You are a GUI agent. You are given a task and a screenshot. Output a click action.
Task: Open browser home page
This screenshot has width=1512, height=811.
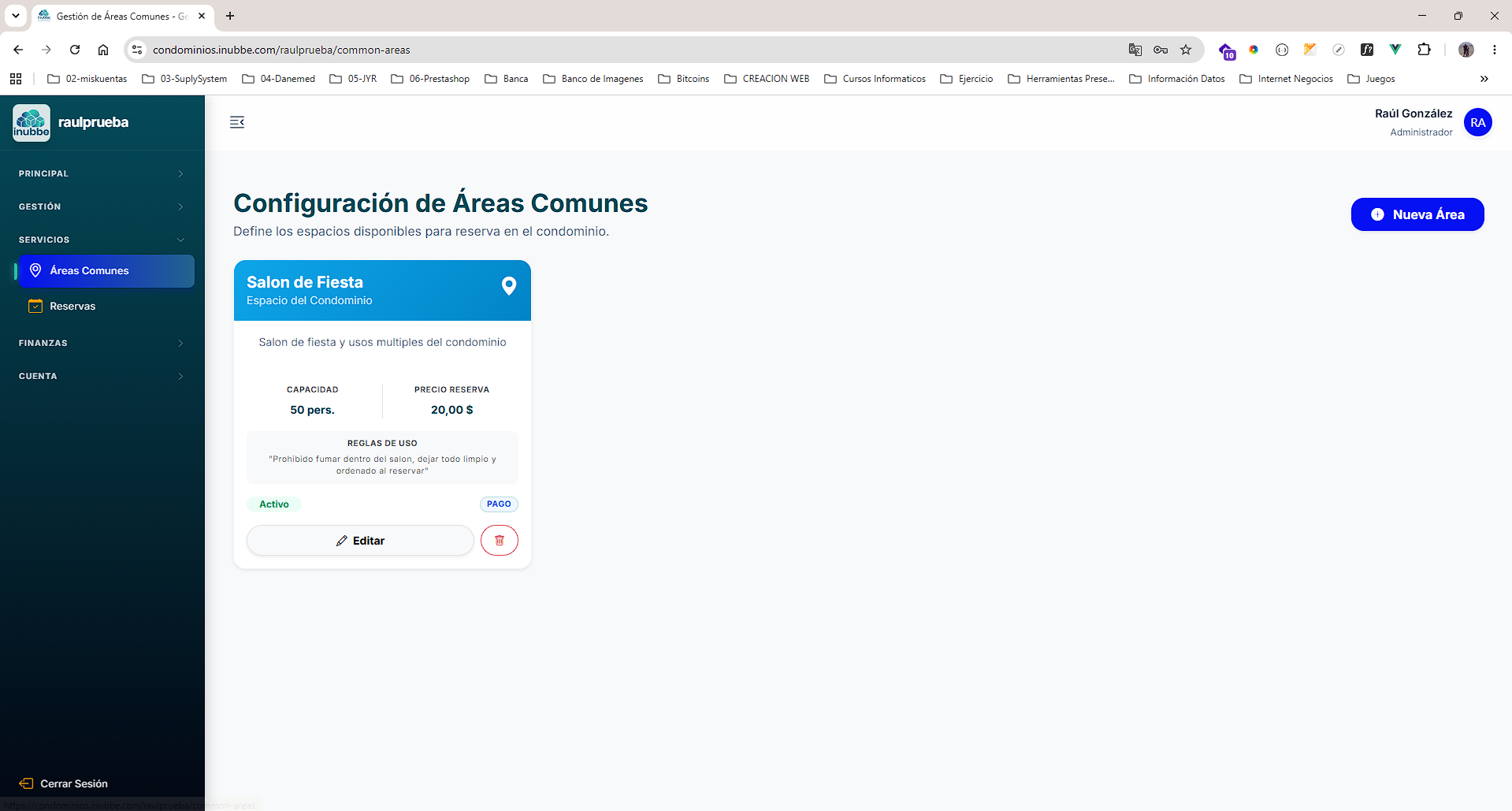103,50
